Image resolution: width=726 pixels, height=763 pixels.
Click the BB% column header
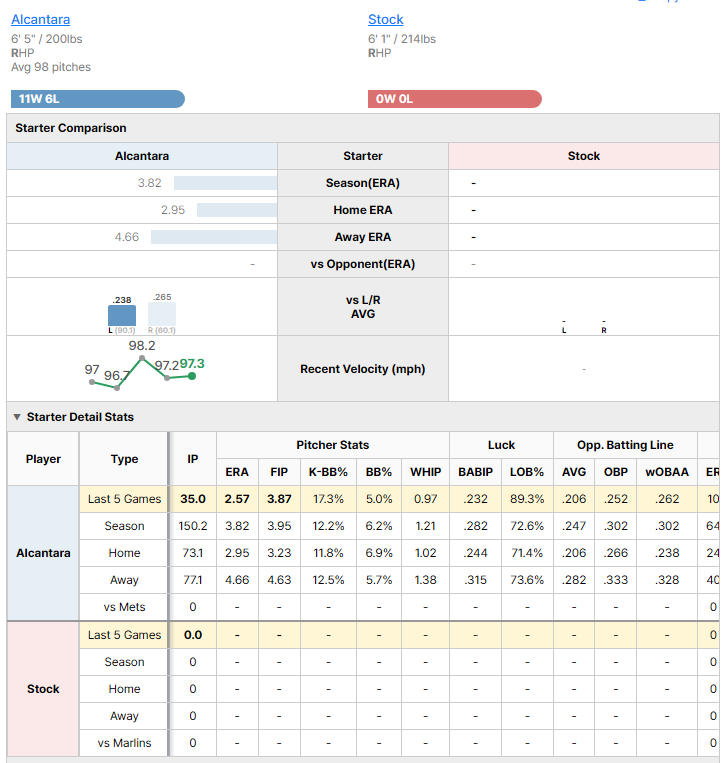click(x=379, y=472)
